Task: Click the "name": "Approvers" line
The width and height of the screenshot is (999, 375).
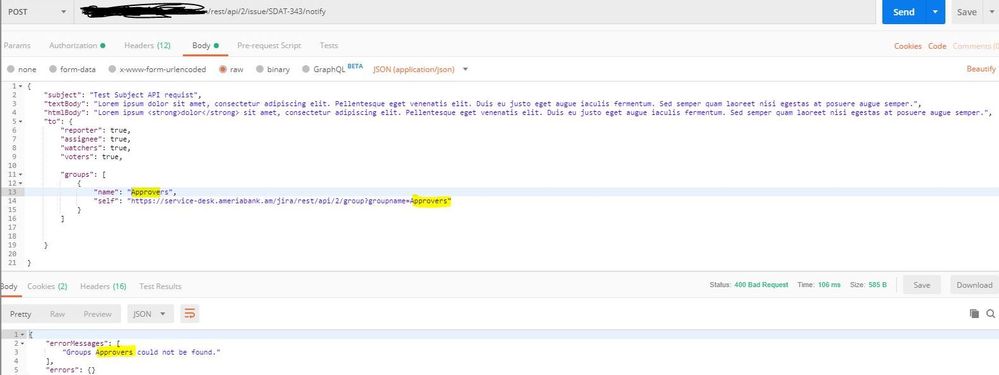Action: point(134,192)
